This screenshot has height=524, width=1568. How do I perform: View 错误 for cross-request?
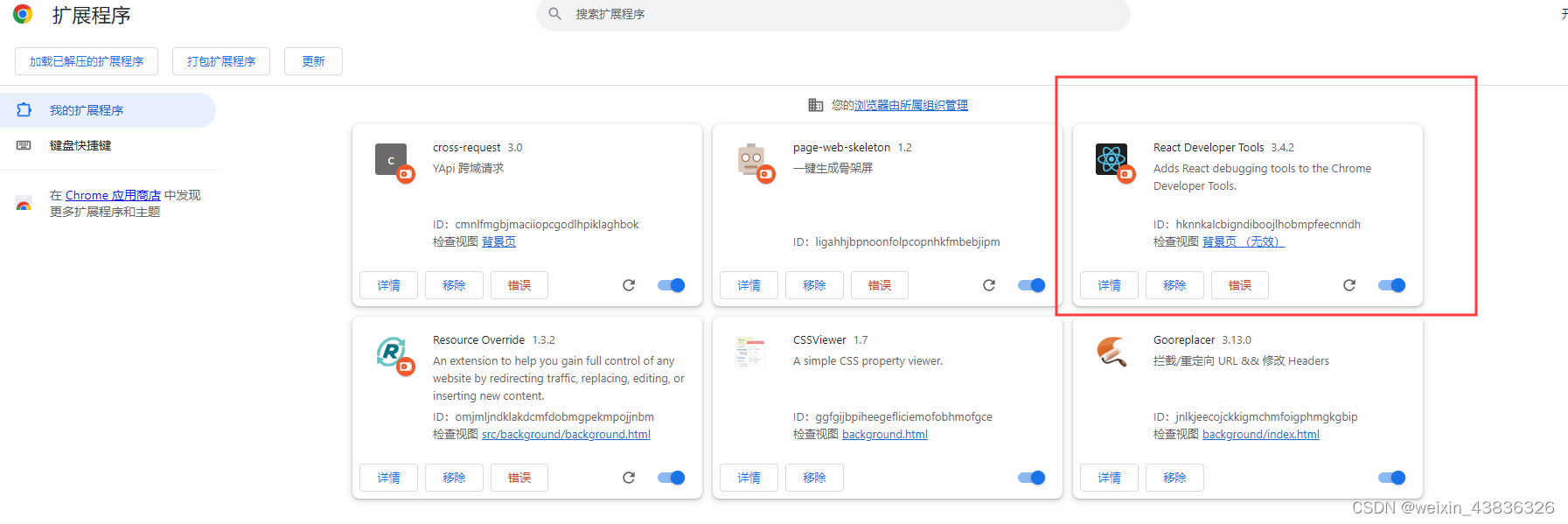pyautogui.click(x=519, y=285)
